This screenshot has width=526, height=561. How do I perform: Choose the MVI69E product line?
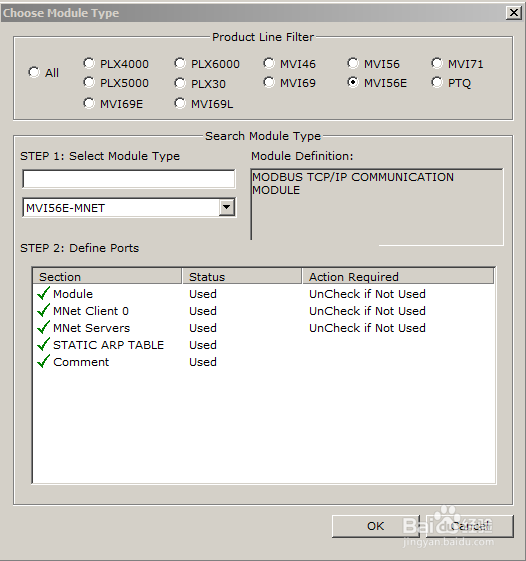(89, 104)
